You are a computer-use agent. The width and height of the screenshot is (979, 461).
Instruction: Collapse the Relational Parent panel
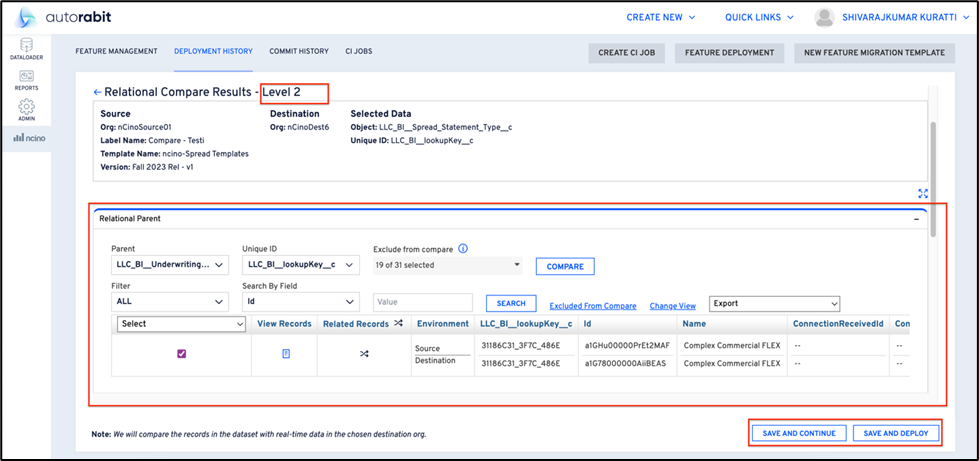[x=916, y=218]
